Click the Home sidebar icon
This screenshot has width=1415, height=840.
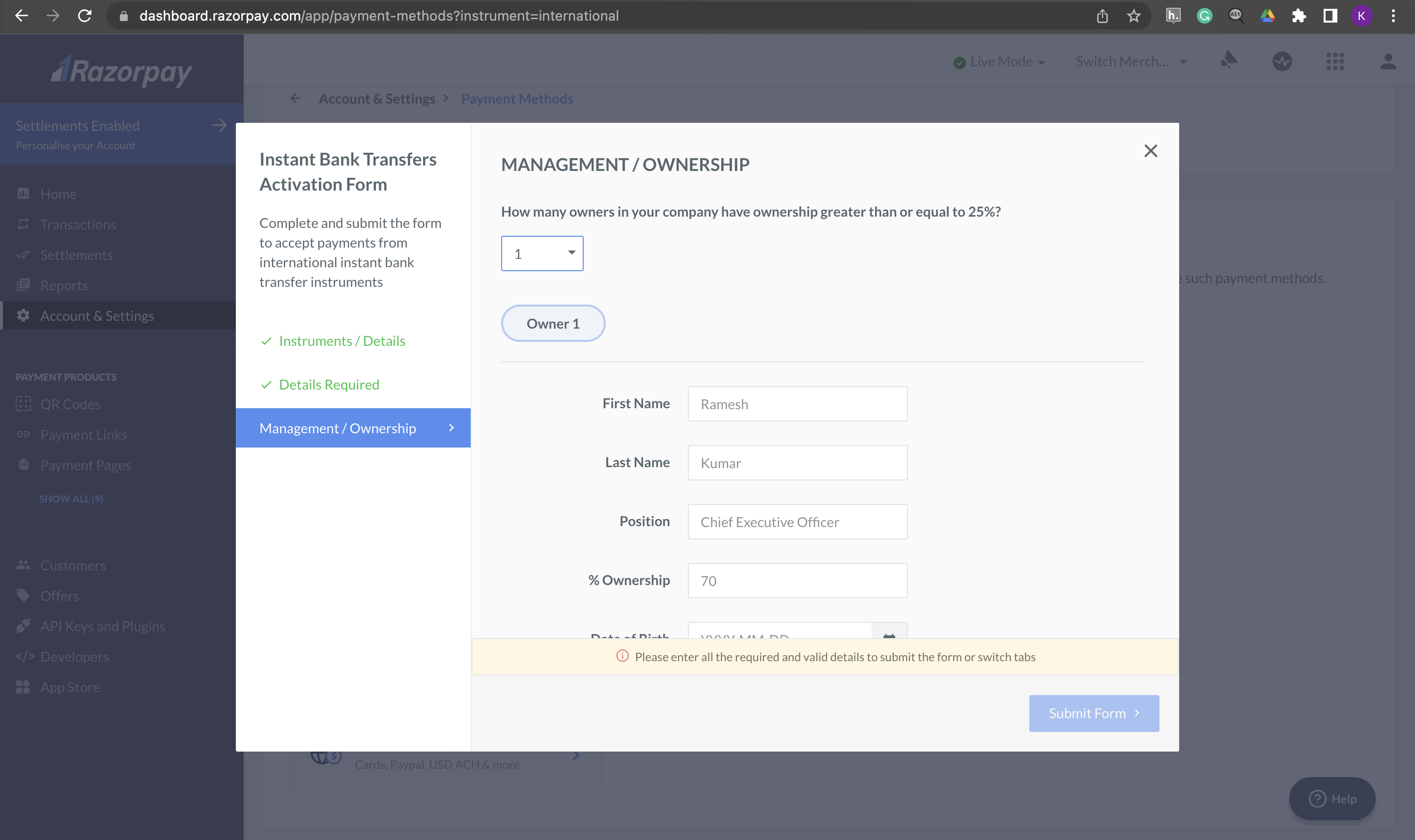click(23, 193)
